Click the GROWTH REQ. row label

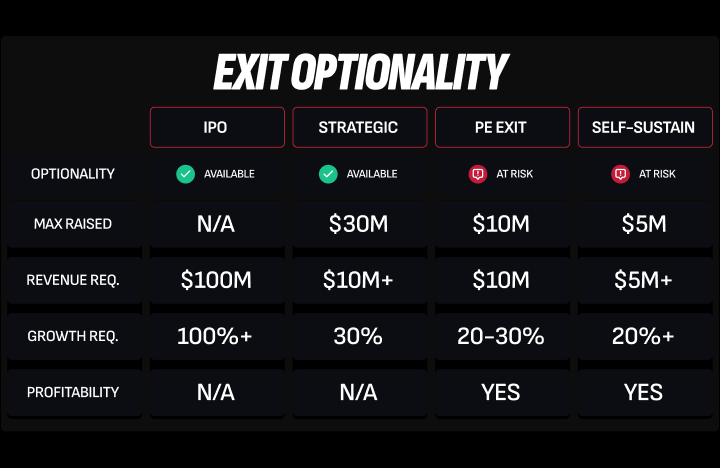(74, 336)
